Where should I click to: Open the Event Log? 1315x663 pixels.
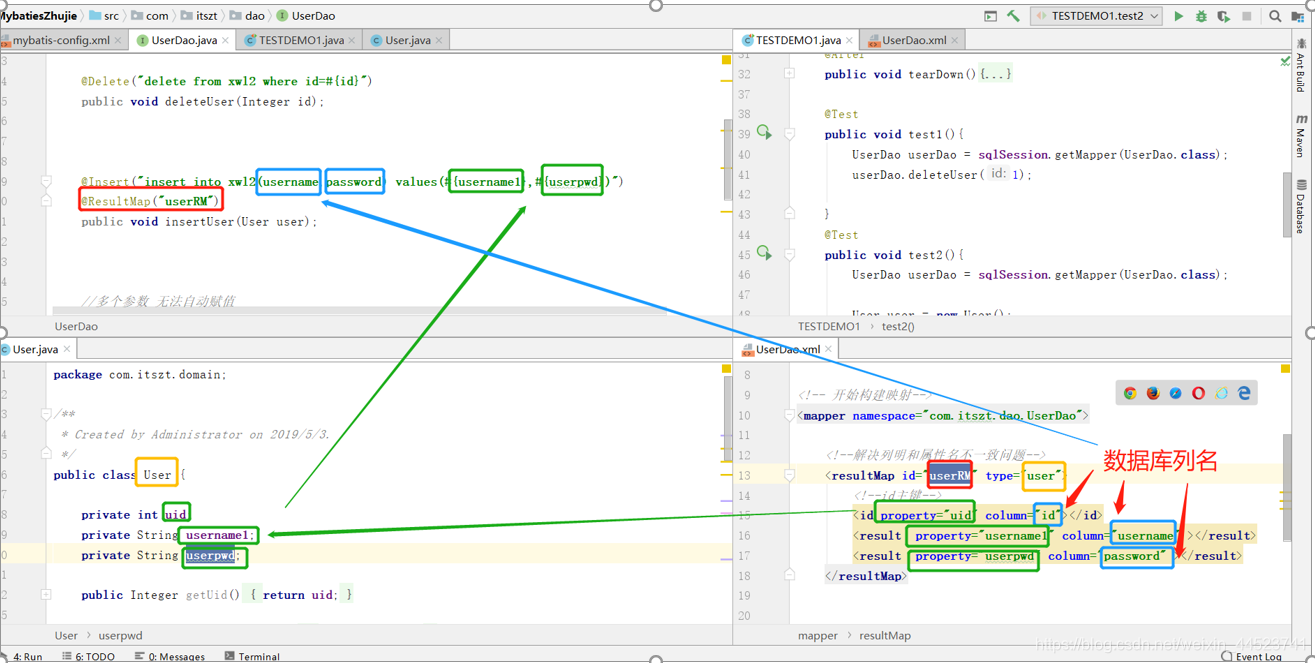click(x=1252, y=656)
